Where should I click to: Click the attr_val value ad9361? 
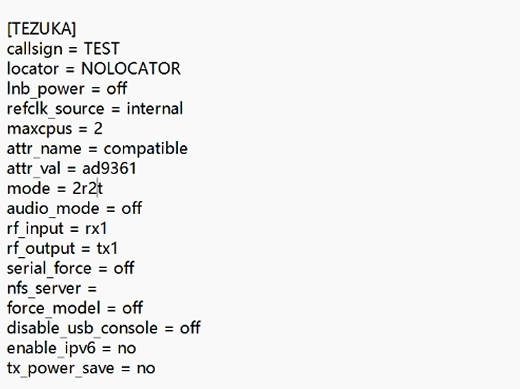coord(109,168)
